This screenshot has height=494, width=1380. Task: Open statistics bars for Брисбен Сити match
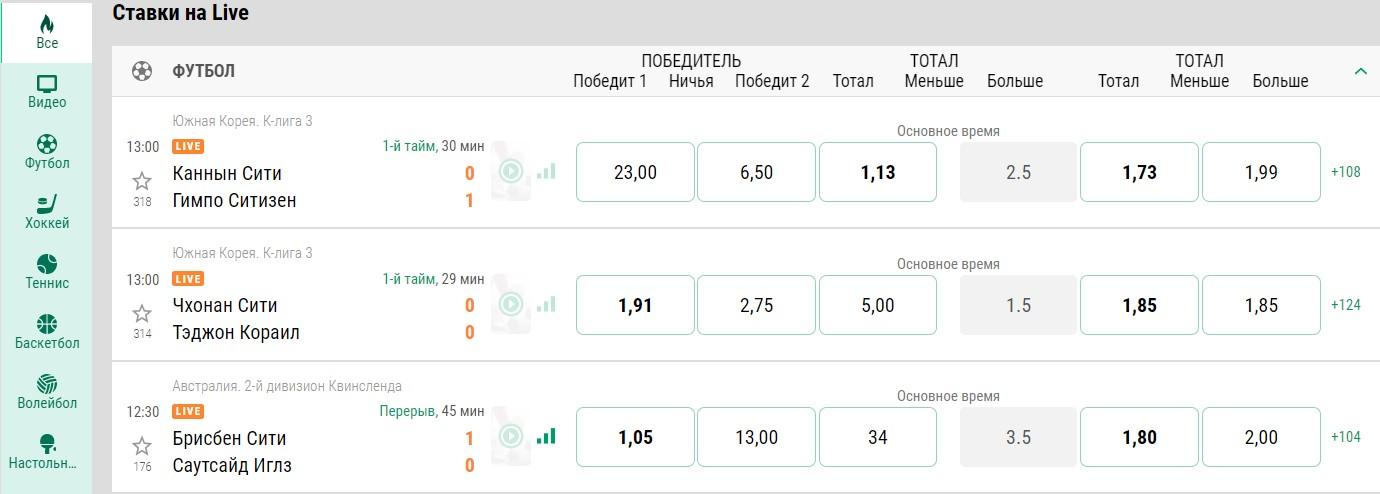[x=546, y=436]
